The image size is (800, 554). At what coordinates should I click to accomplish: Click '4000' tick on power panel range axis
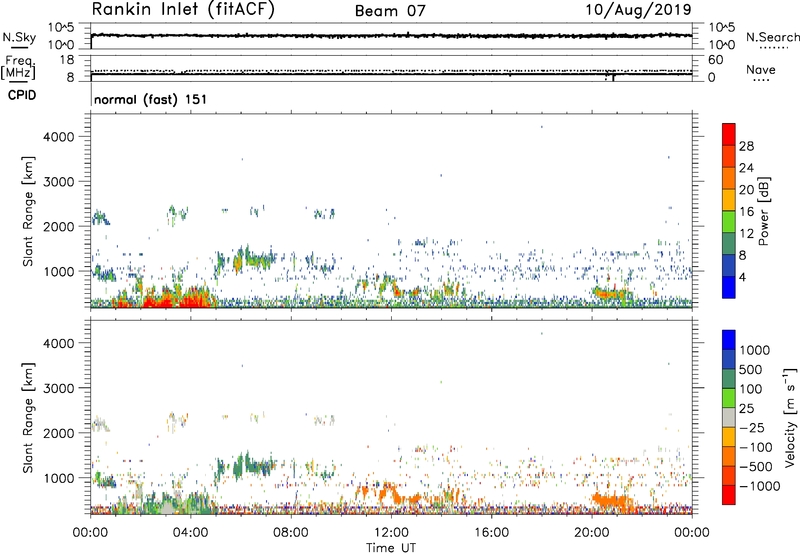pos(59,137)
